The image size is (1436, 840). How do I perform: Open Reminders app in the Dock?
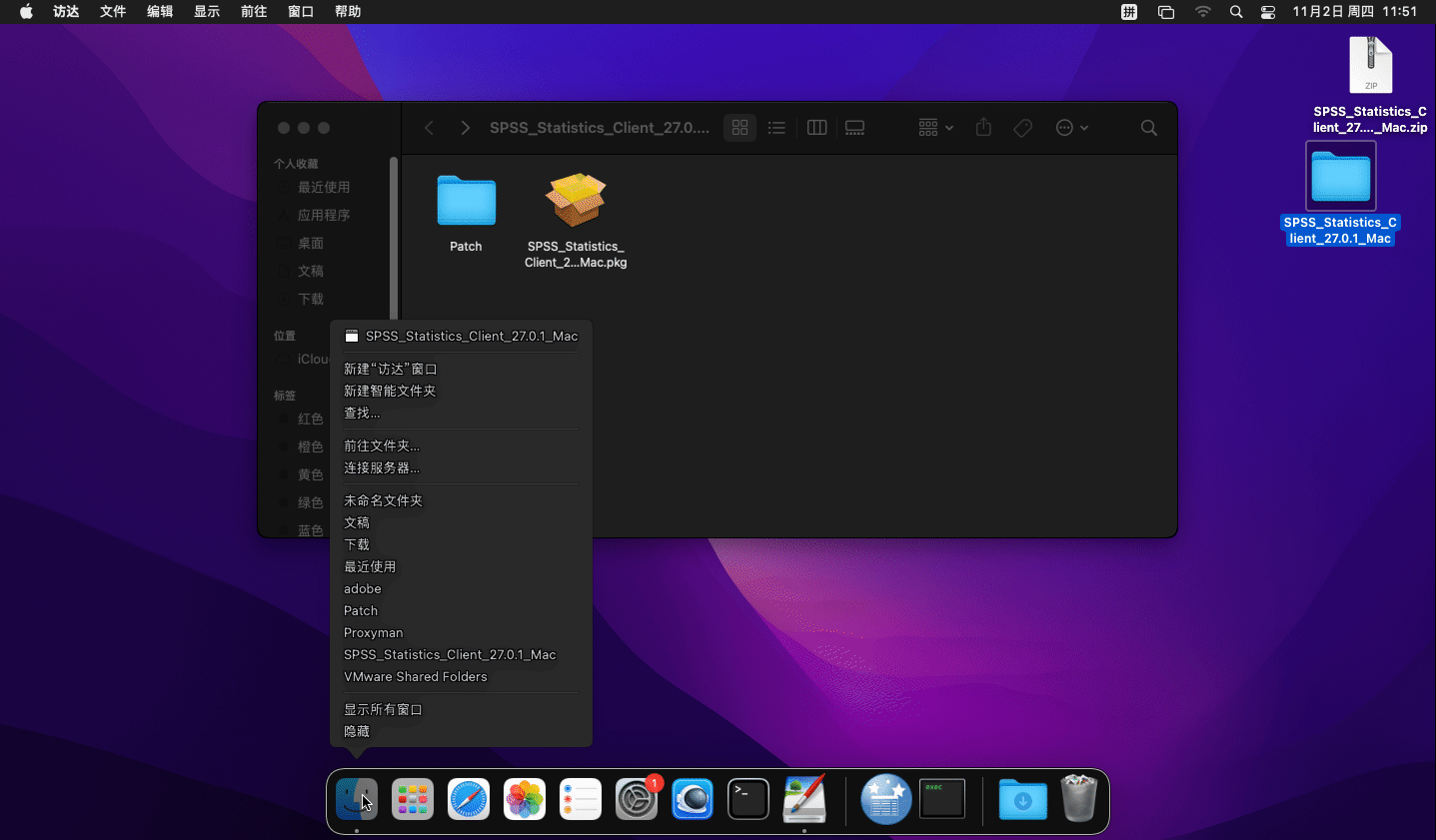(581, 799)
